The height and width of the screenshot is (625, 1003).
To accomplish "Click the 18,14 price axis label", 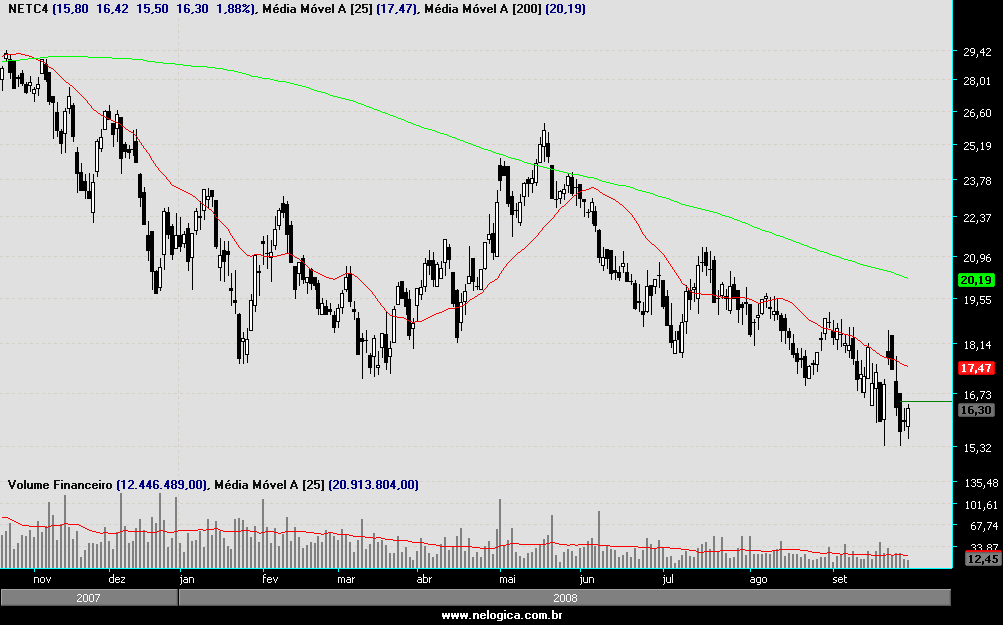I will (x=977, y=345).
